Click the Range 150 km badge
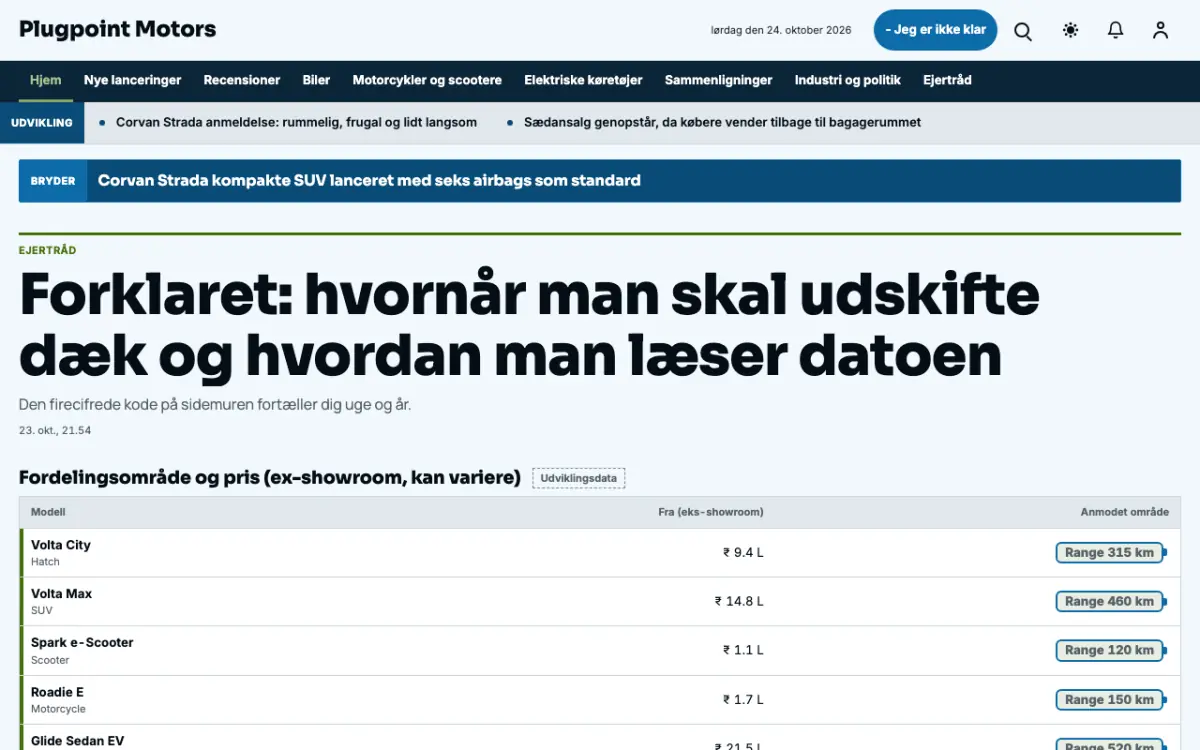This screenshot has width=1200, height=750. pyautogui.click(x=1110, y=699)
